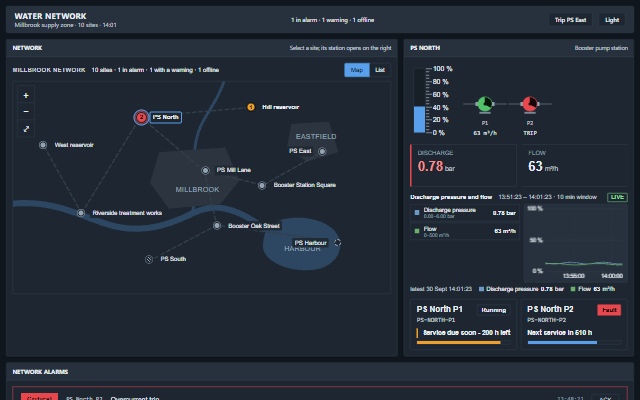Toggle Discharge pressure series in legend
Viewport: 640px width, 400px height.
pos(465,213)
